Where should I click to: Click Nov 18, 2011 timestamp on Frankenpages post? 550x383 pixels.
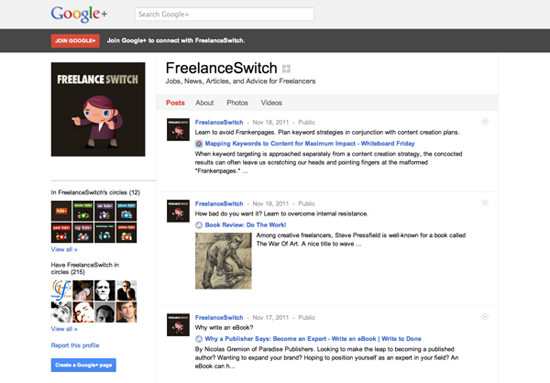(x=270, y=122)
